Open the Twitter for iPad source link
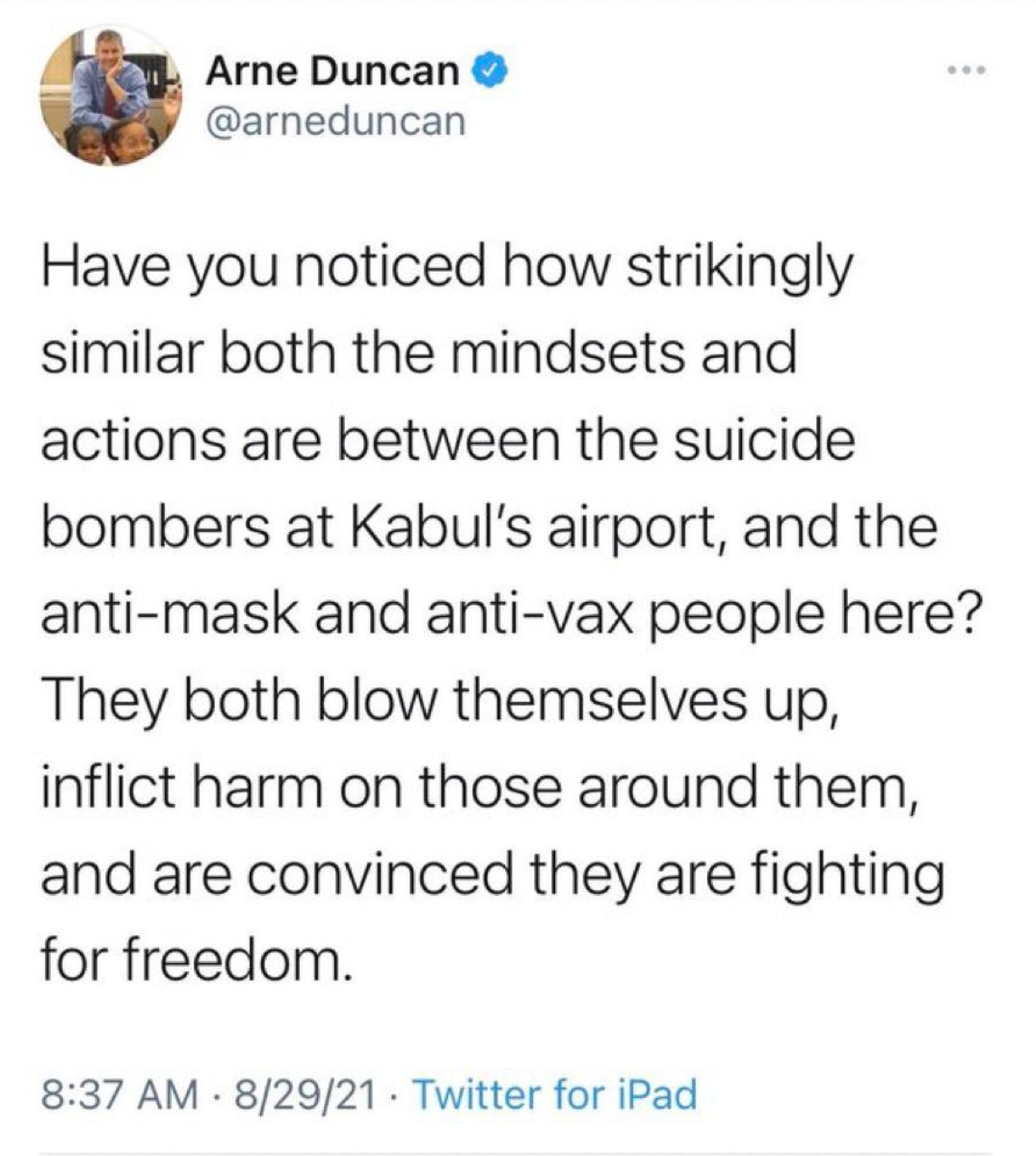1036x1156 pixels. tap(555, 1093)
